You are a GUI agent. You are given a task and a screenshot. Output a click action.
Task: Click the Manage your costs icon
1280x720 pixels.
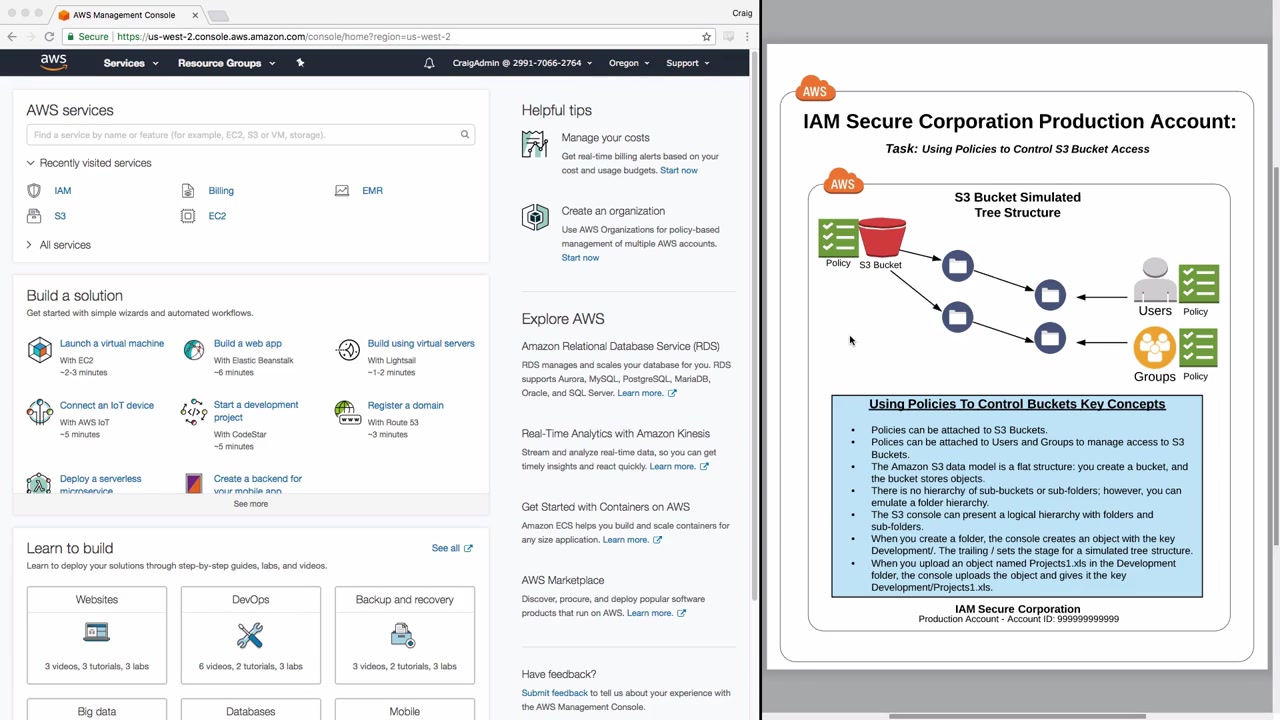pos(535,144)
